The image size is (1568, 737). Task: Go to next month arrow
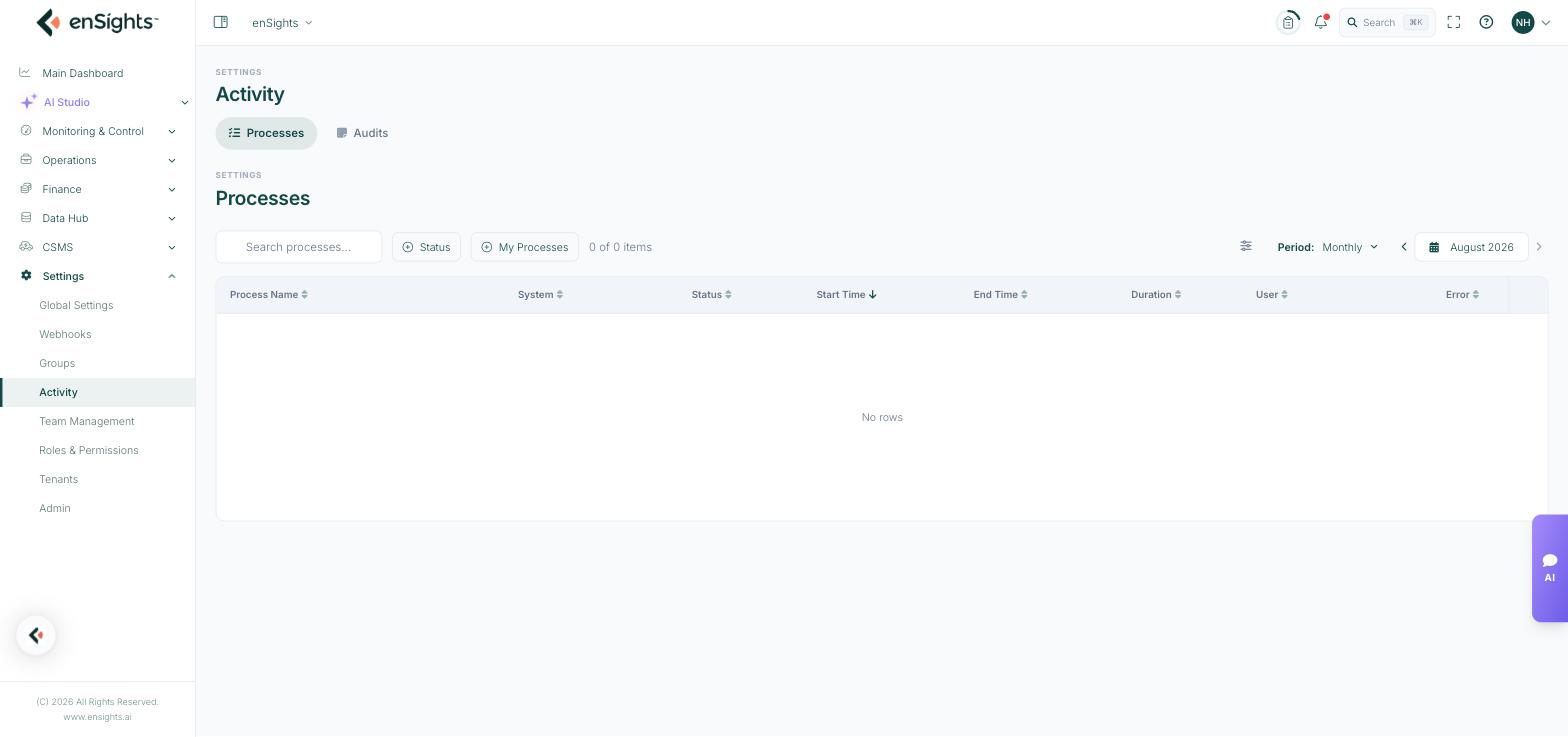click(1539, 247)
